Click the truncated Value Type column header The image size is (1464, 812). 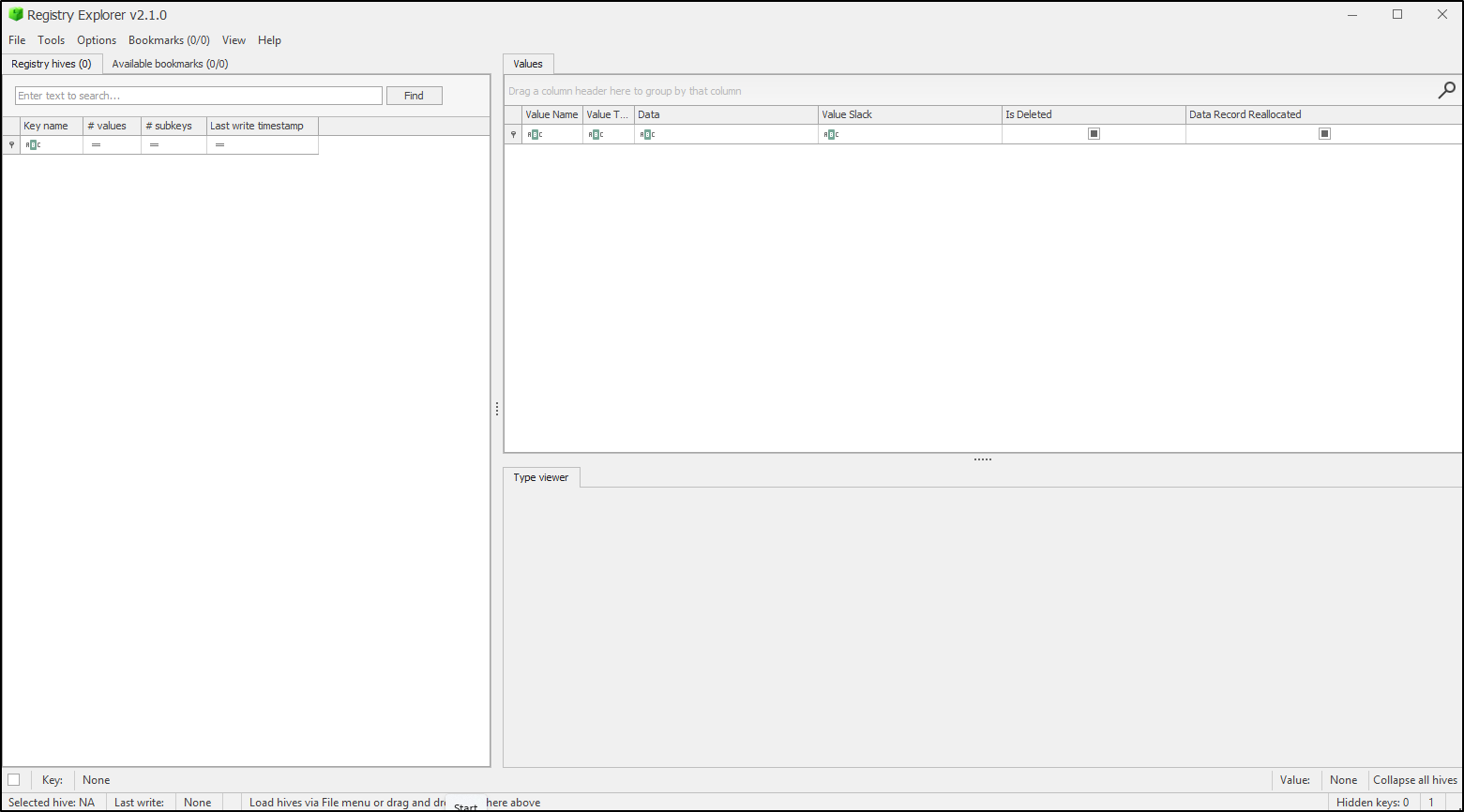[x=609, y=114]
